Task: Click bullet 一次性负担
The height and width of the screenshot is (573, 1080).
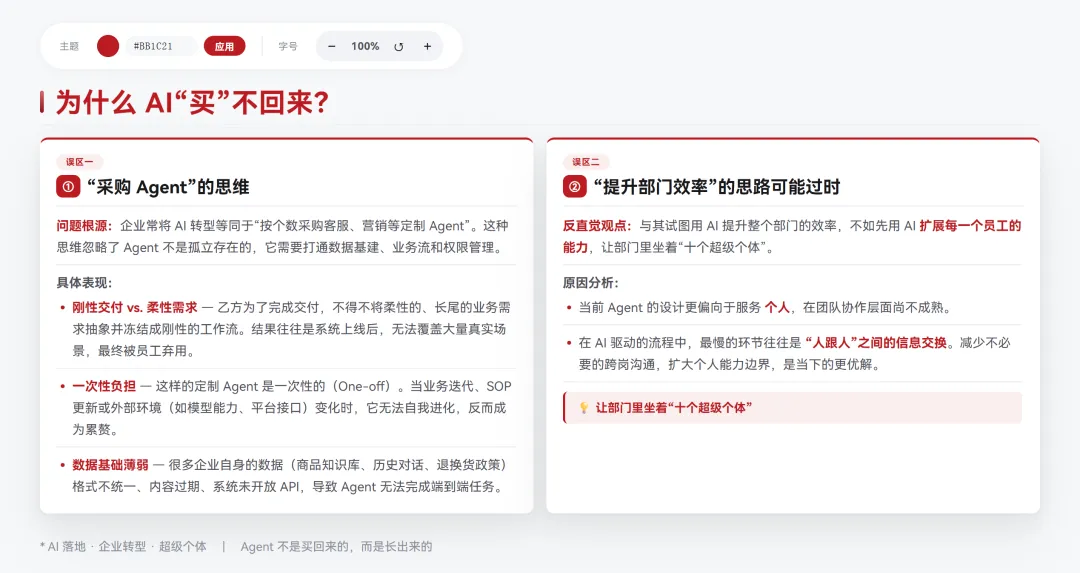Action: [104, 386]
